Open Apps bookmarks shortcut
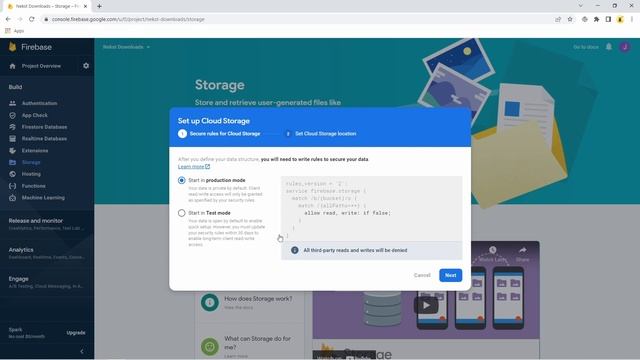Screen dimensions: 640x360 coord(14,31)
